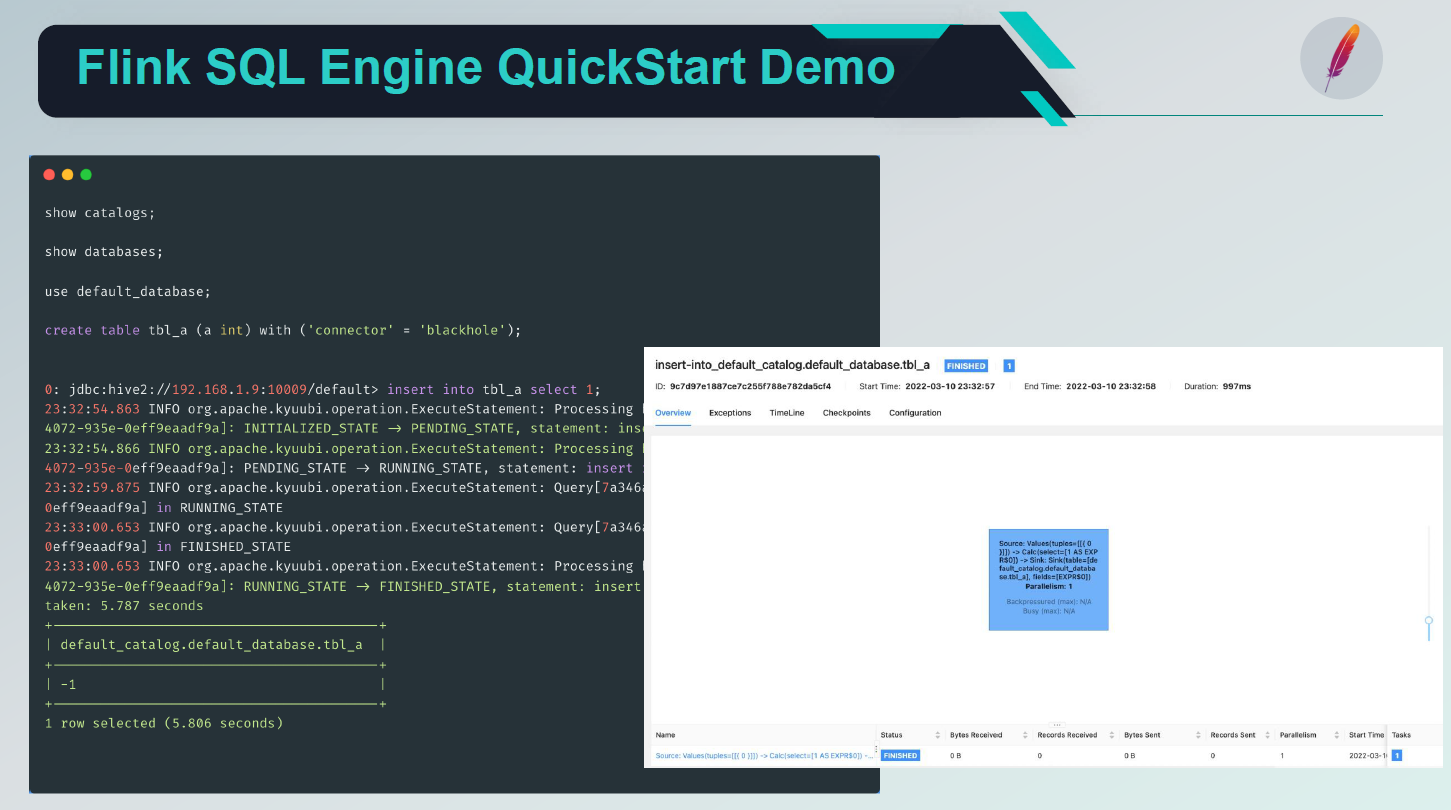Click the blue tasks badge in table row

tap(1397, 755)
